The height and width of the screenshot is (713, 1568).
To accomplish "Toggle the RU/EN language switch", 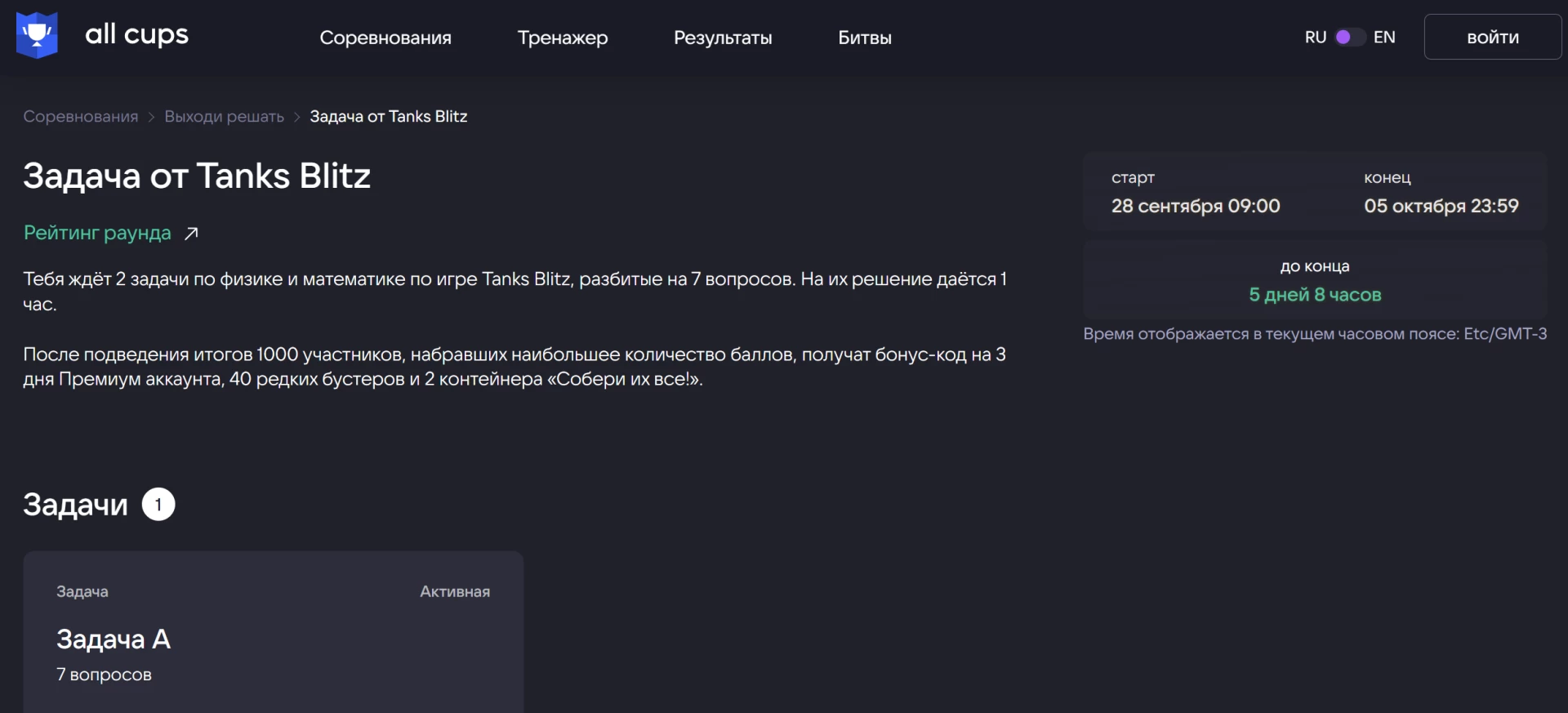I will (x=1349, y=38).
